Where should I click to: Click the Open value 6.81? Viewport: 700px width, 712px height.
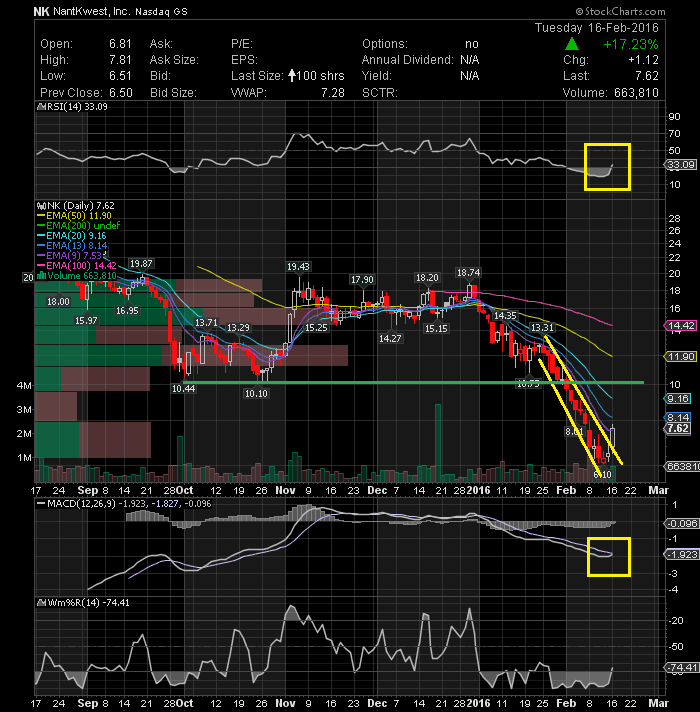click(x=120, y=44)
